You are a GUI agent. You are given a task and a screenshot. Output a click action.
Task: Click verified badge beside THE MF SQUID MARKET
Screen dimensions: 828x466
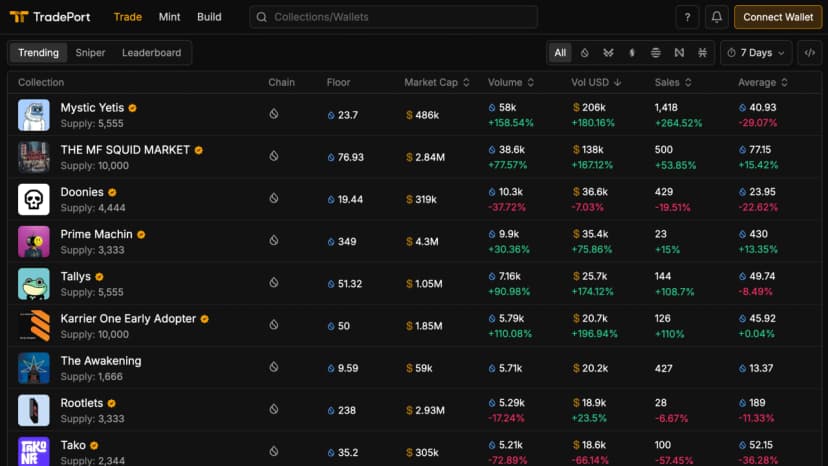coord(199,150)
